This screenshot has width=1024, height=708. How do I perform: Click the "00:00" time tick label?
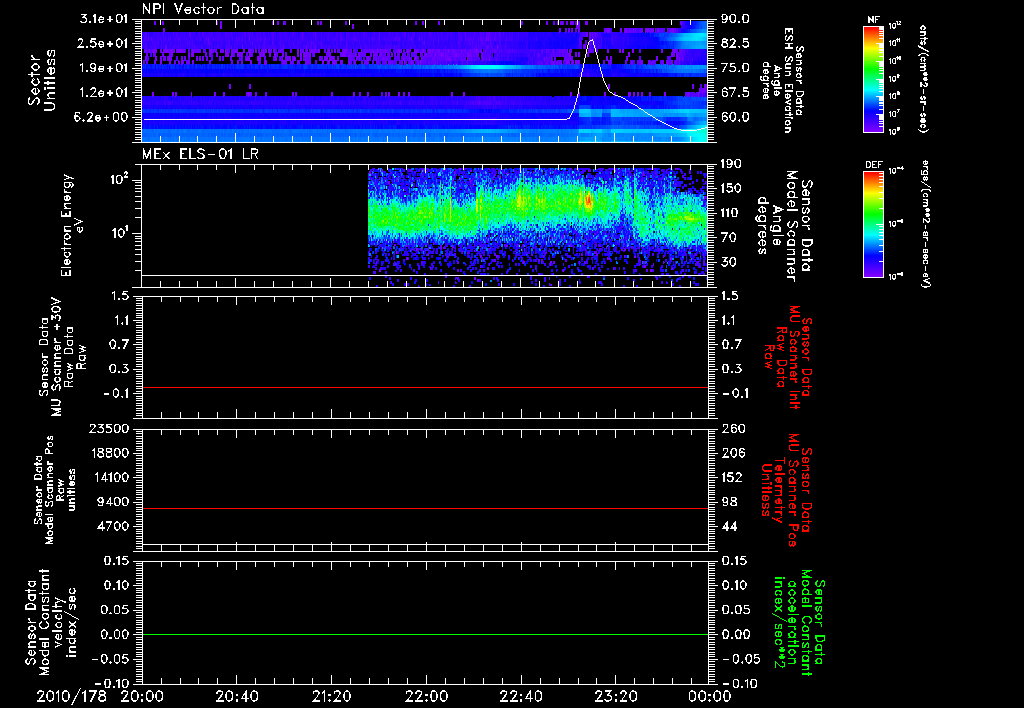click(710, 696)
